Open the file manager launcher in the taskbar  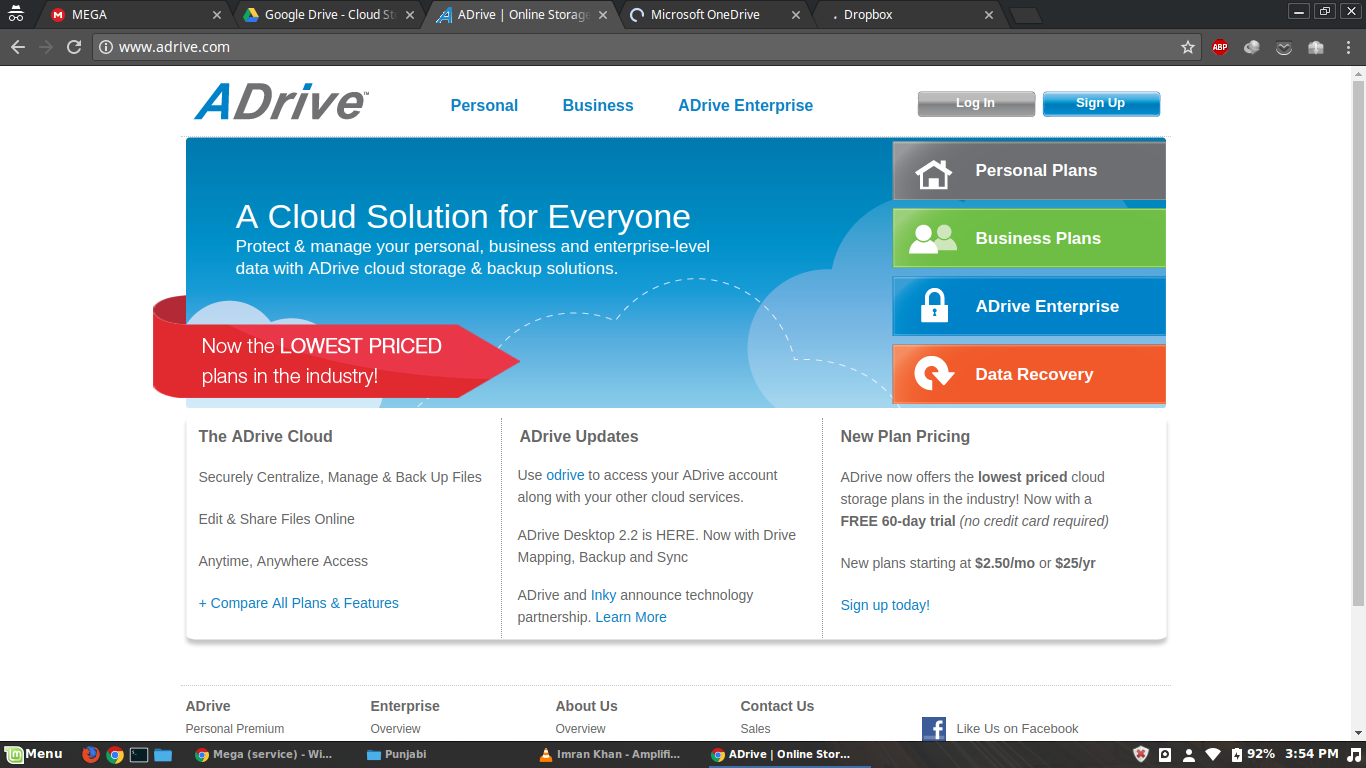[163, 754]
